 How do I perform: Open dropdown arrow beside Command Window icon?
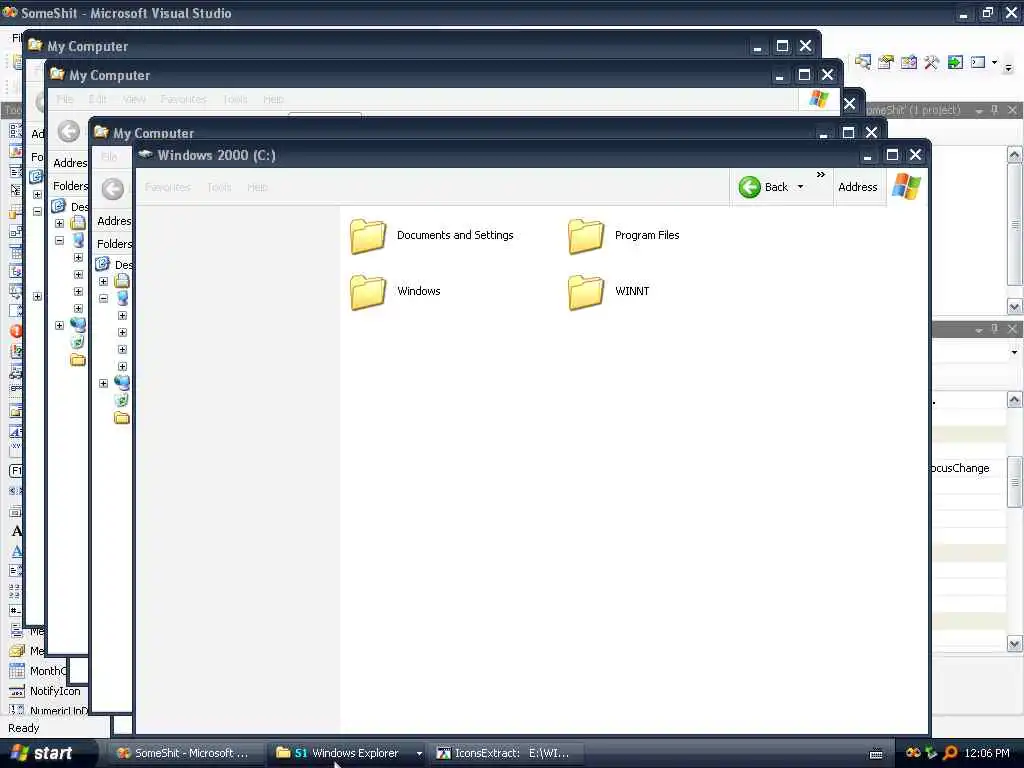coord(995,63)
